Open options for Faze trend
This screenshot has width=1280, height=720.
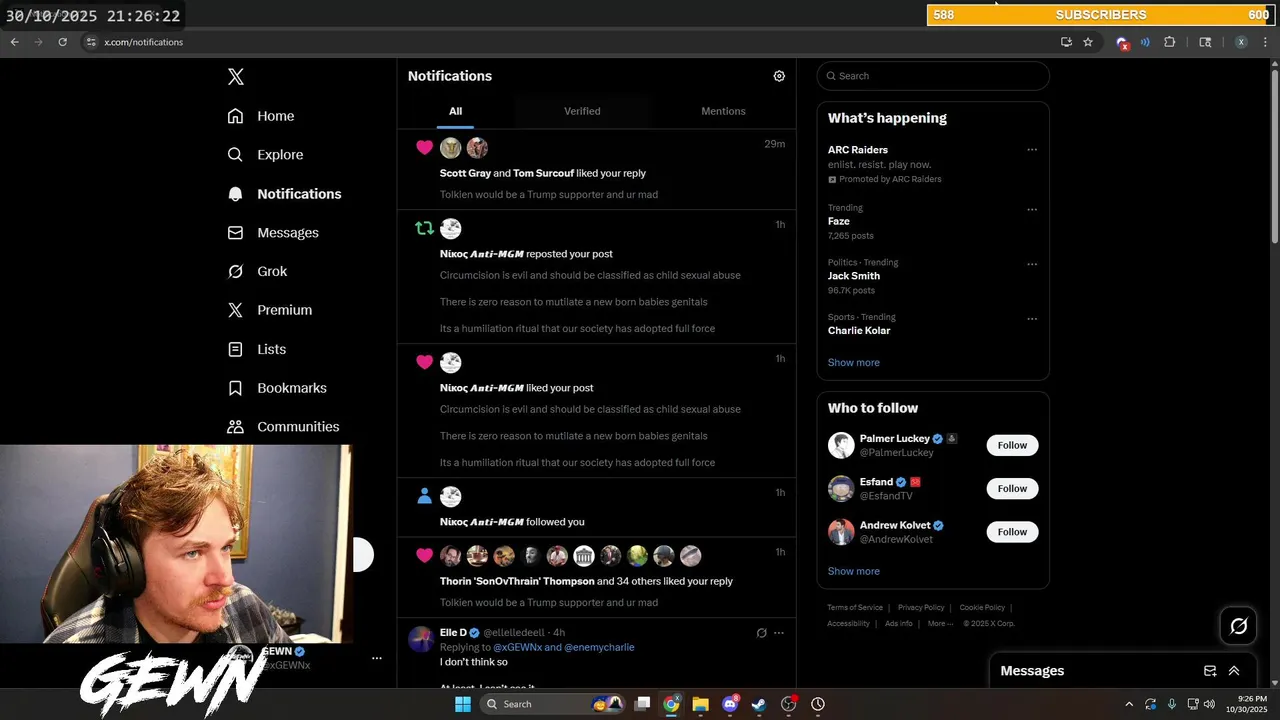click(1032, 210)
